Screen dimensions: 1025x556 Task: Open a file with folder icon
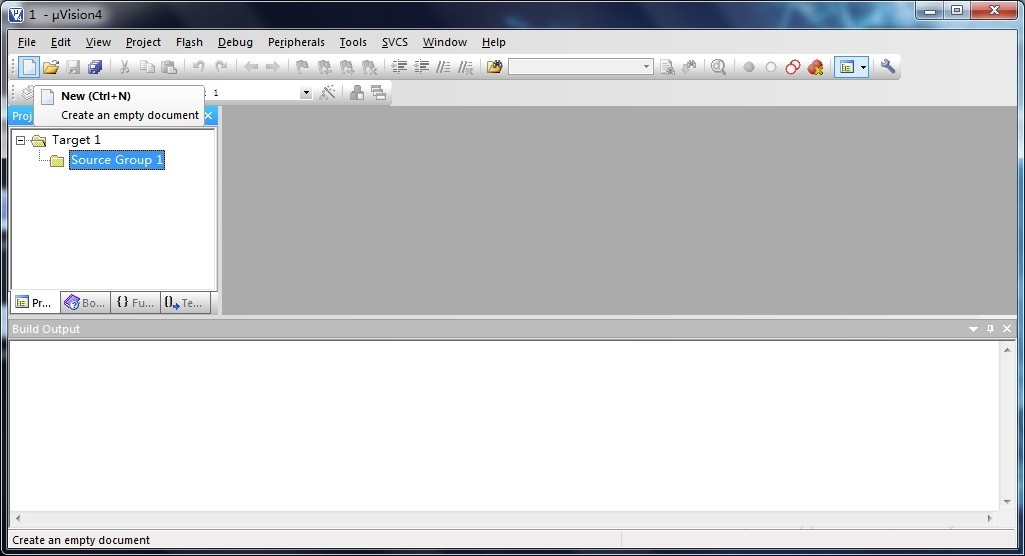point(51,67)
